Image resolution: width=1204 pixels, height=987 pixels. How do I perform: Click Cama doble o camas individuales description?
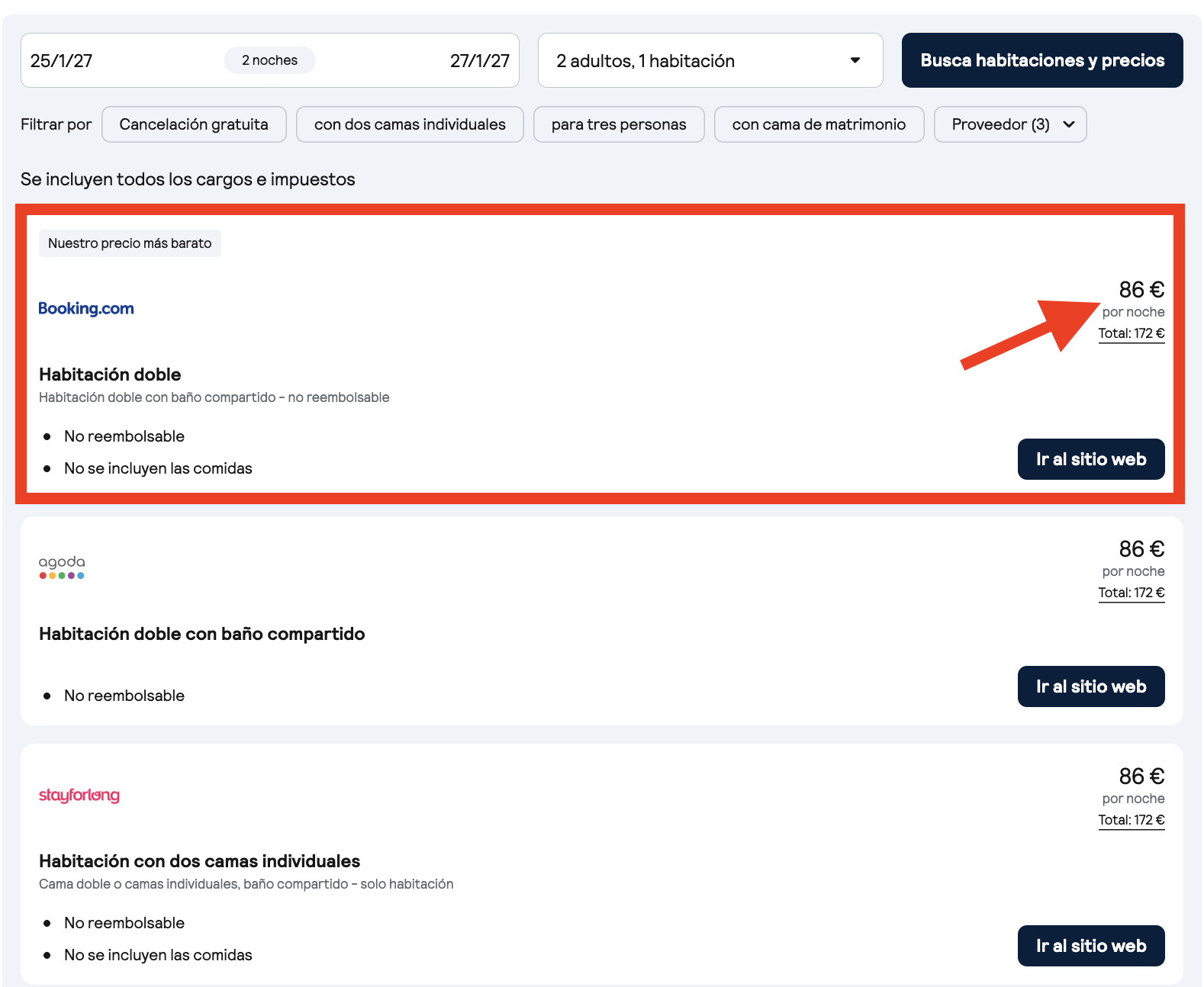pos(246,884)
